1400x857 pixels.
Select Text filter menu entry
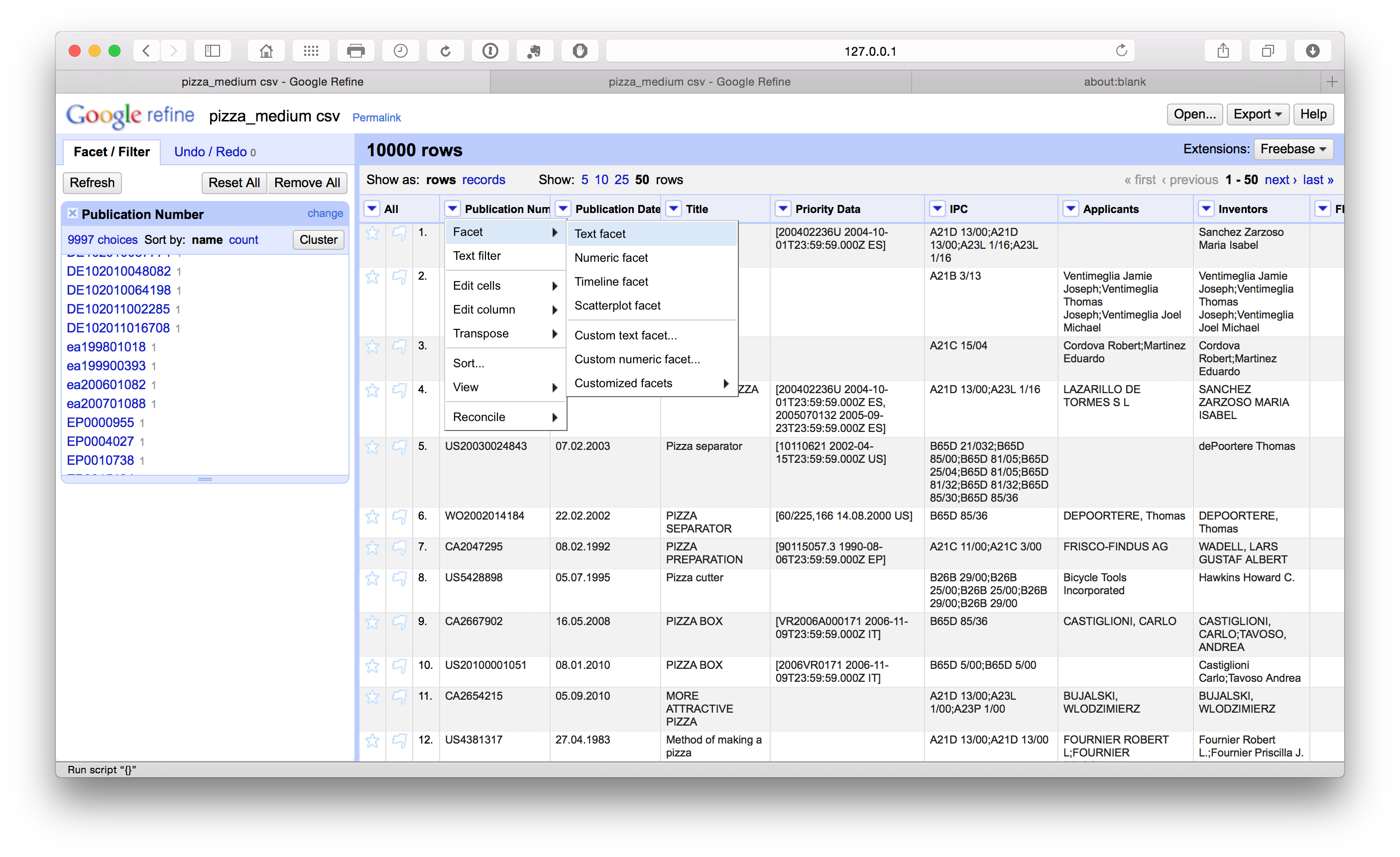506,256
